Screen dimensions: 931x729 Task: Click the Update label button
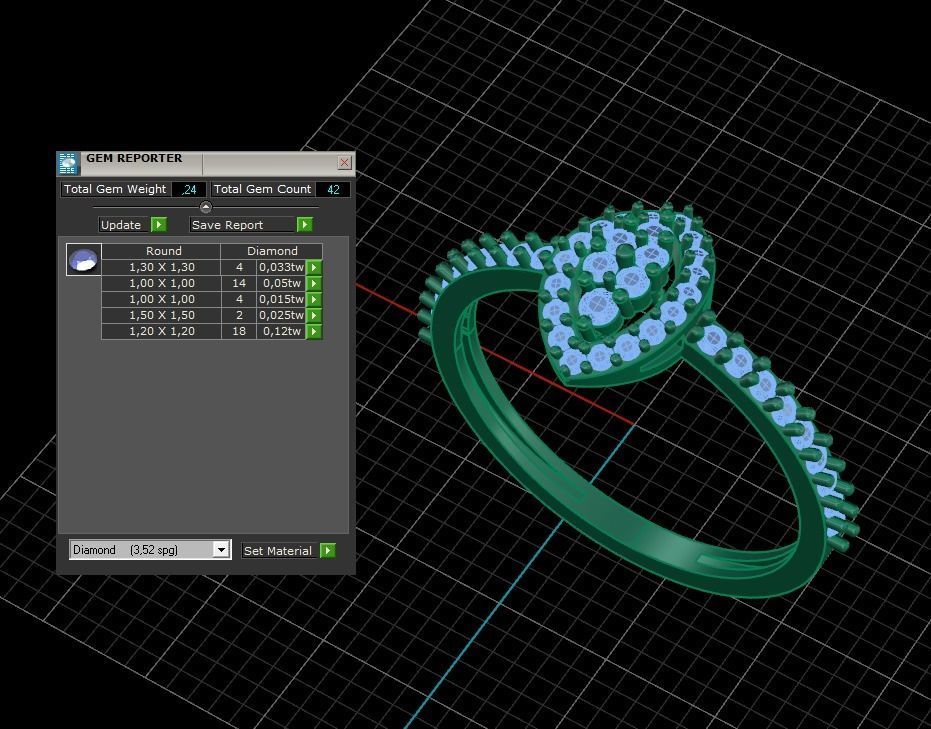[x=124, y=224]
